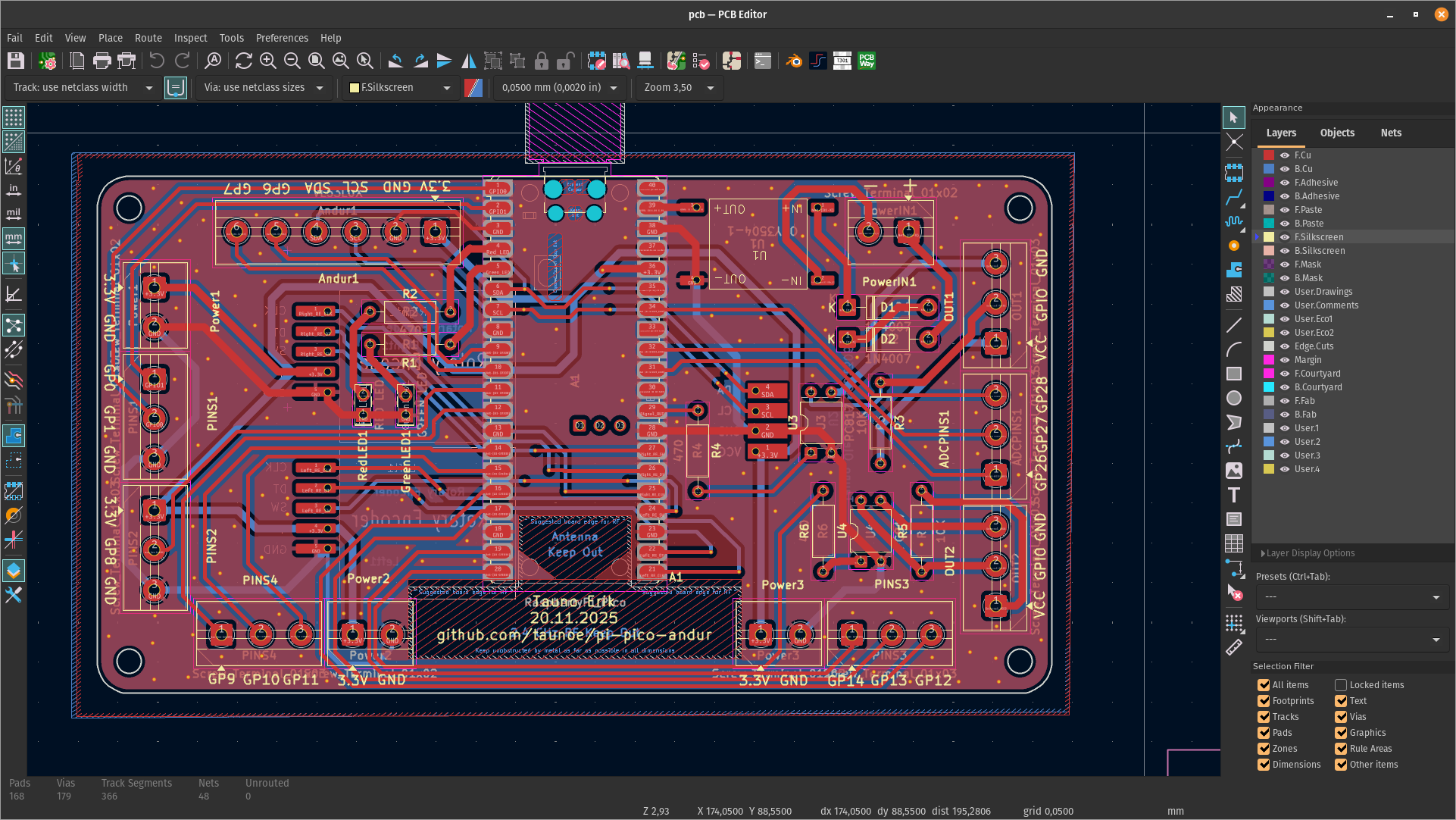This screenshot has width=1456, height=820.
Task: Click the Zoom in magnifier icon
Action: [x=267, y=61]
